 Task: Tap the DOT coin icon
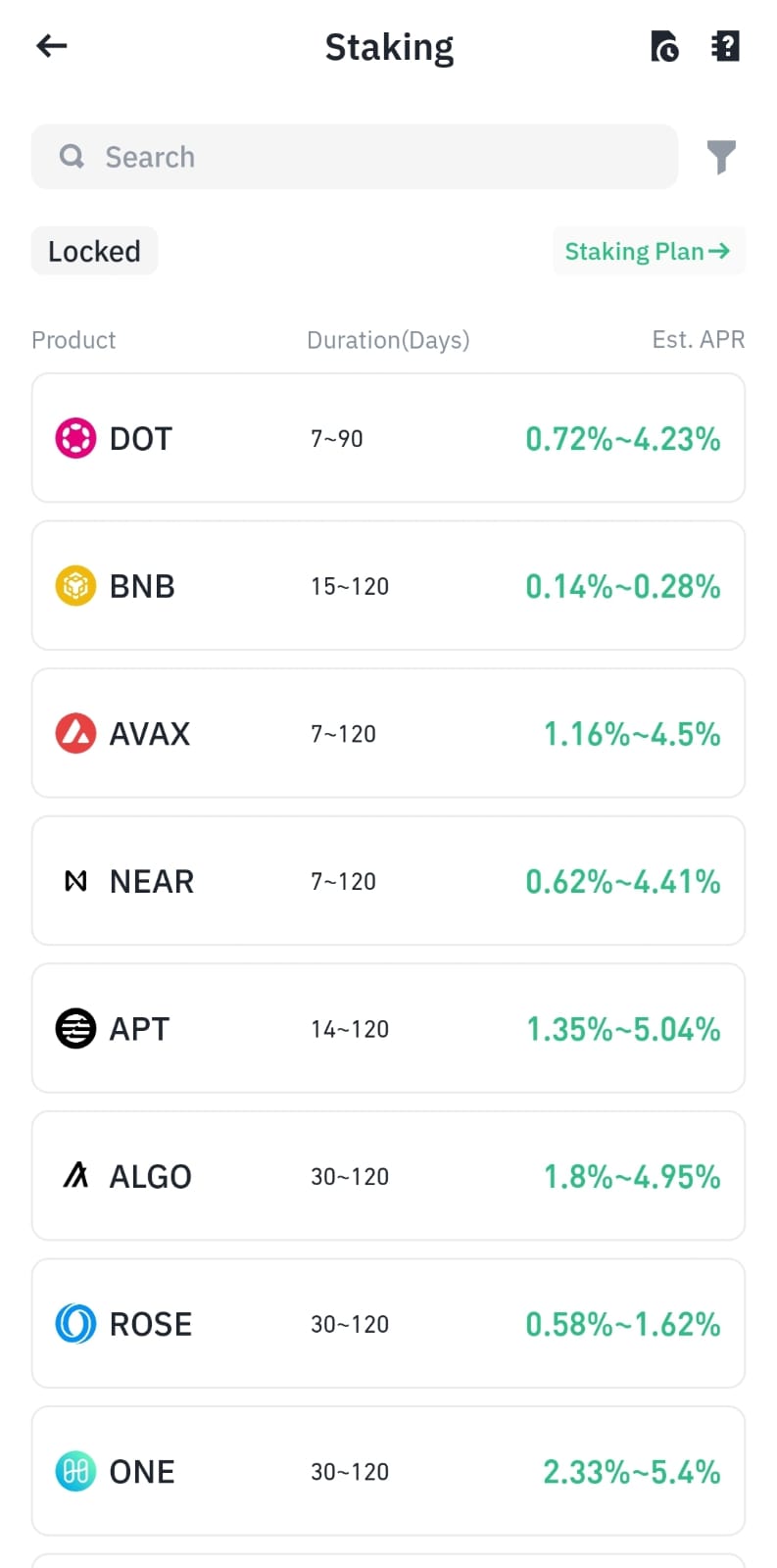point(75,438)
